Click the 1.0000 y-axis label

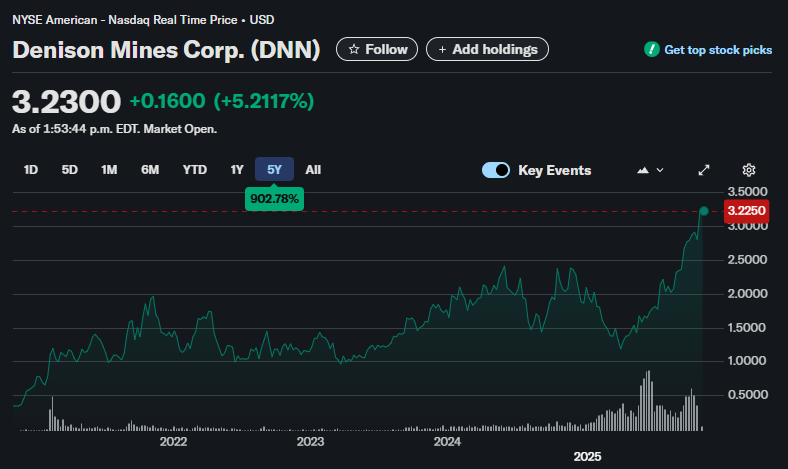pyautogui.click(x=748, y=361)
